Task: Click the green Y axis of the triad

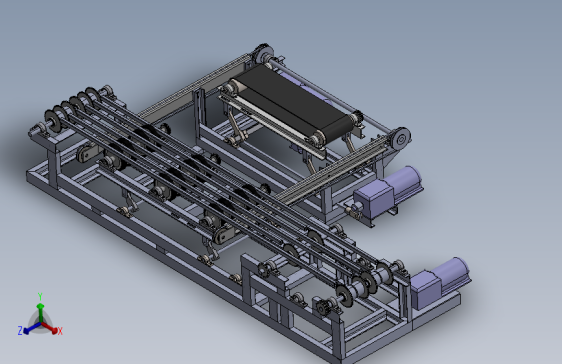Action: [40, 311]
